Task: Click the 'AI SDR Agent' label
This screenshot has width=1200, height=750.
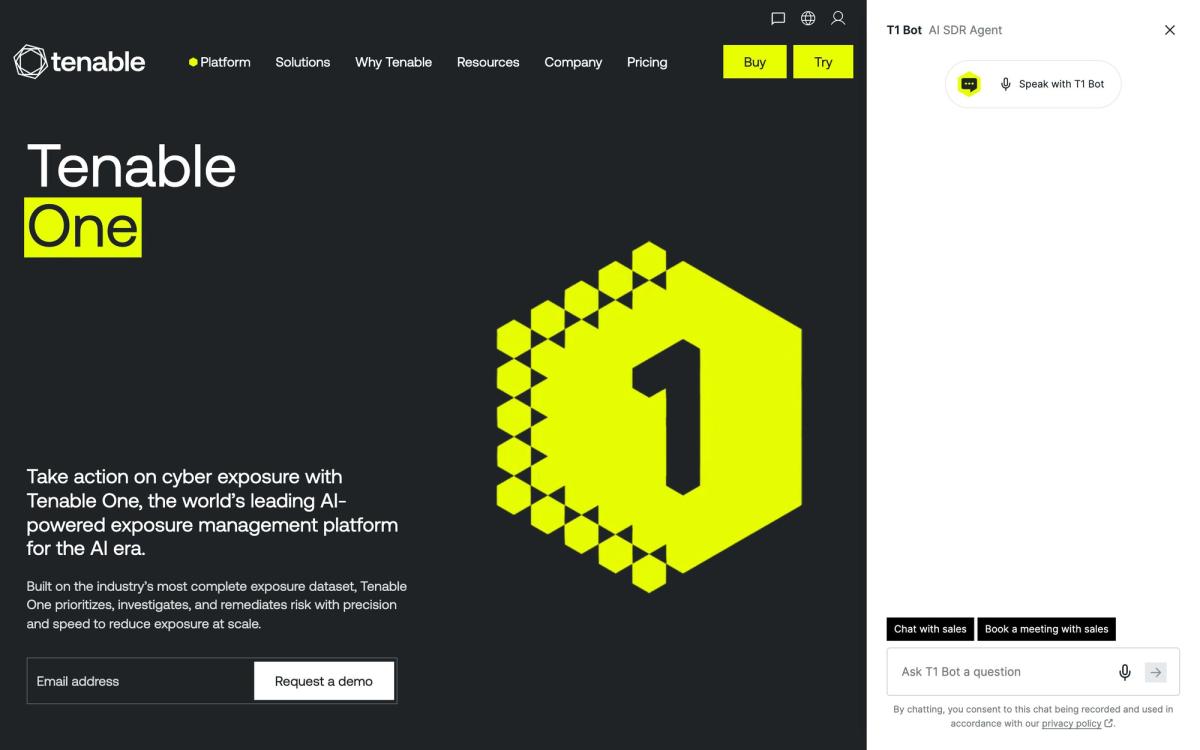Action: pyautogui.click(x=965, y=30)
